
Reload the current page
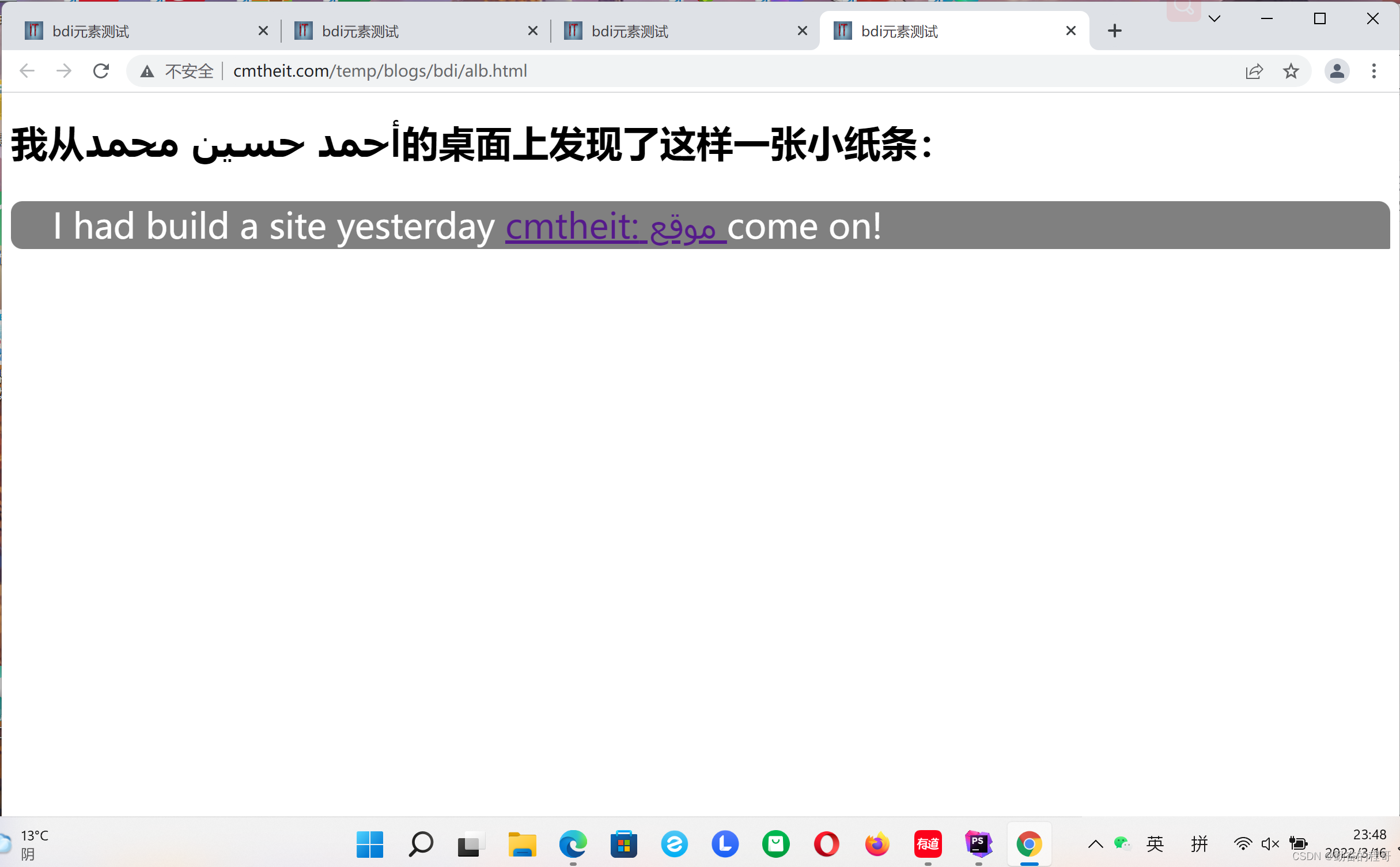(101, 71)
